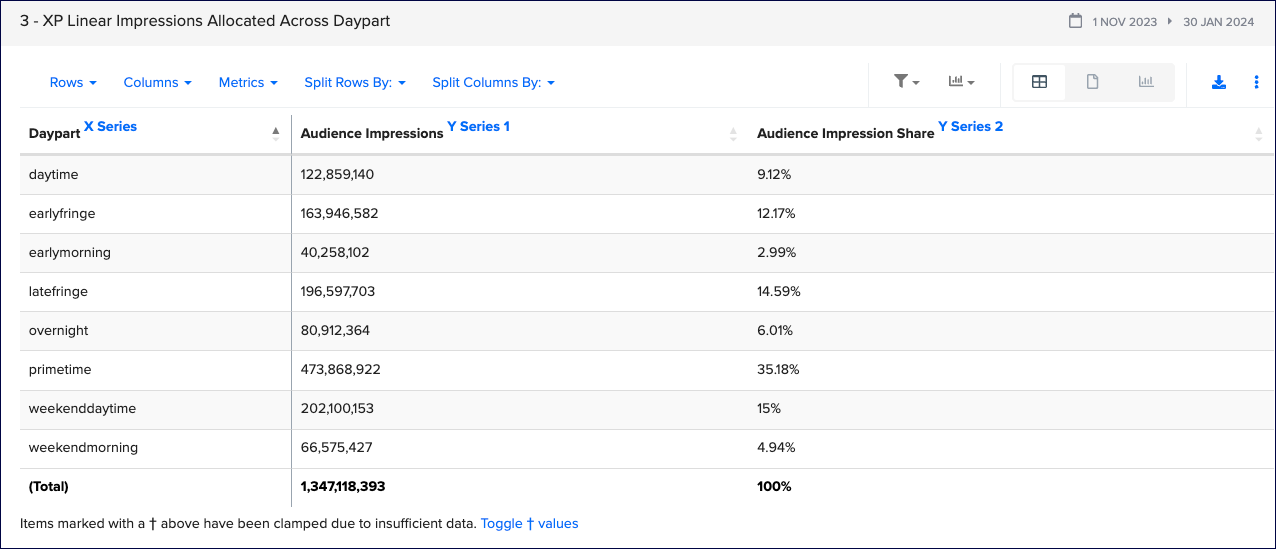Screen dimensions: 1276x549
Task: Expand the Rows dropdown
Action: [73, 83]
